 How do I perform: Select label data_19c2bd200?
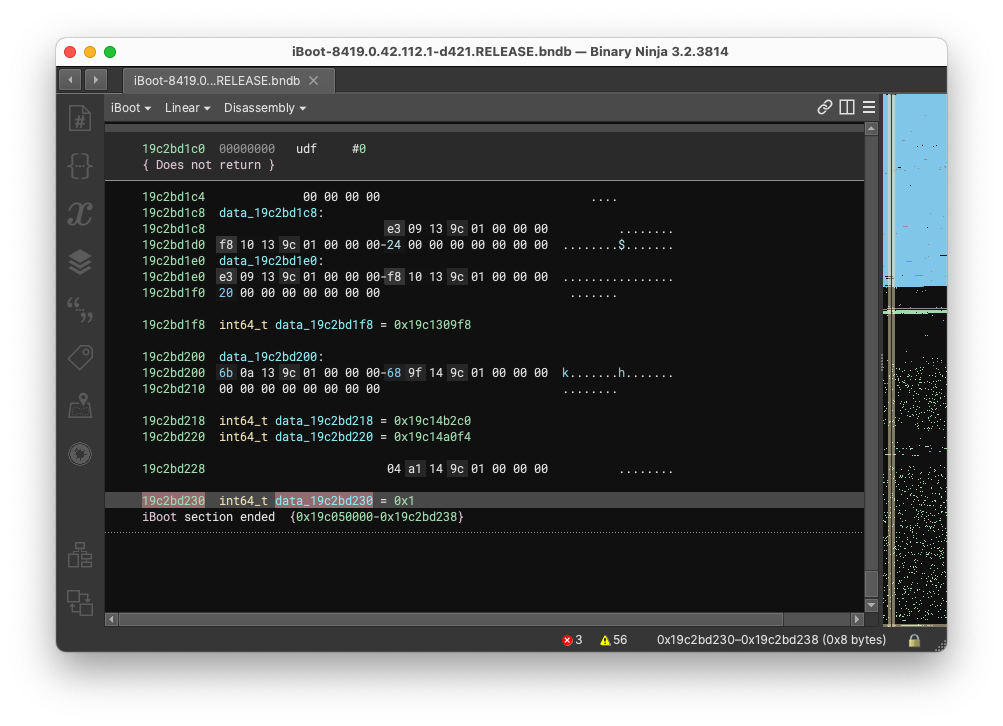(267, 357)
